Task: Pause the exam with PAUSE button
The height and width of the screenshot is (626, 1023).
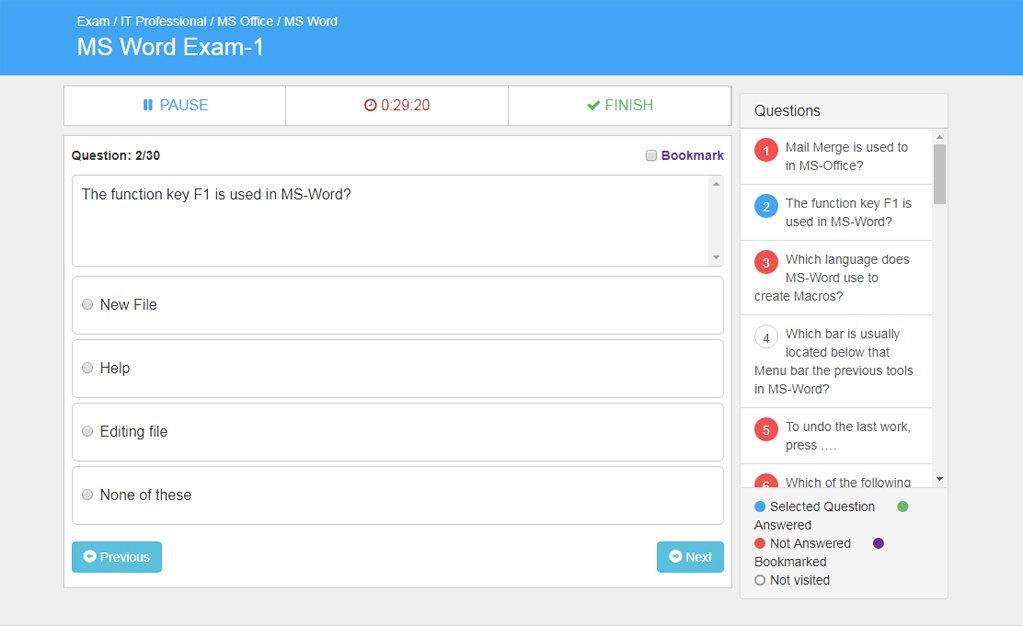Action: [175, 105]
